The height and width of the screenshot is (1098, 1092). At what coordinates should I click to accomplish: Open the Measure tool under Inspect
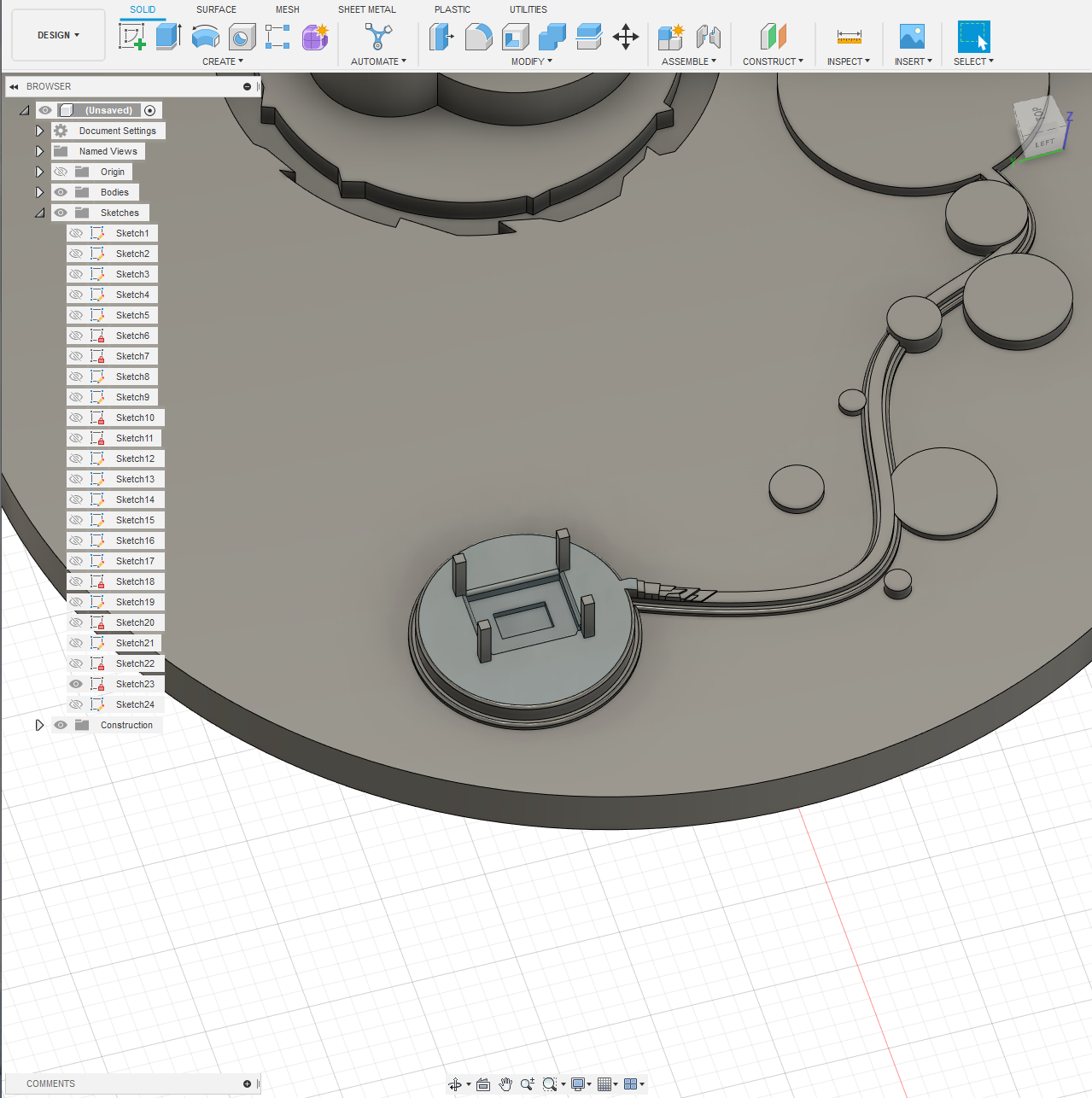(848, 37)
